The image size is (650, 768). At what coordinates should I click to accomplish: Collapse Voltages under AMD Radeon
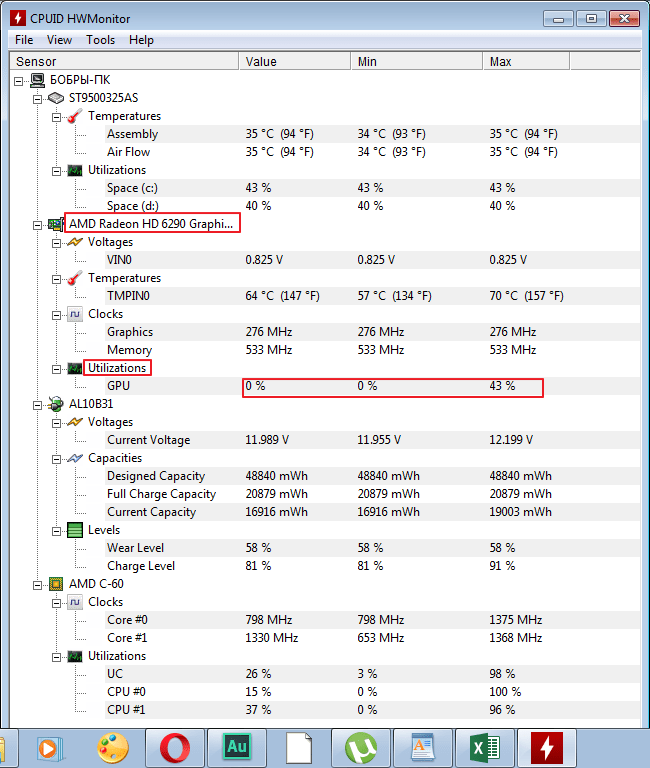coord(57,243)
